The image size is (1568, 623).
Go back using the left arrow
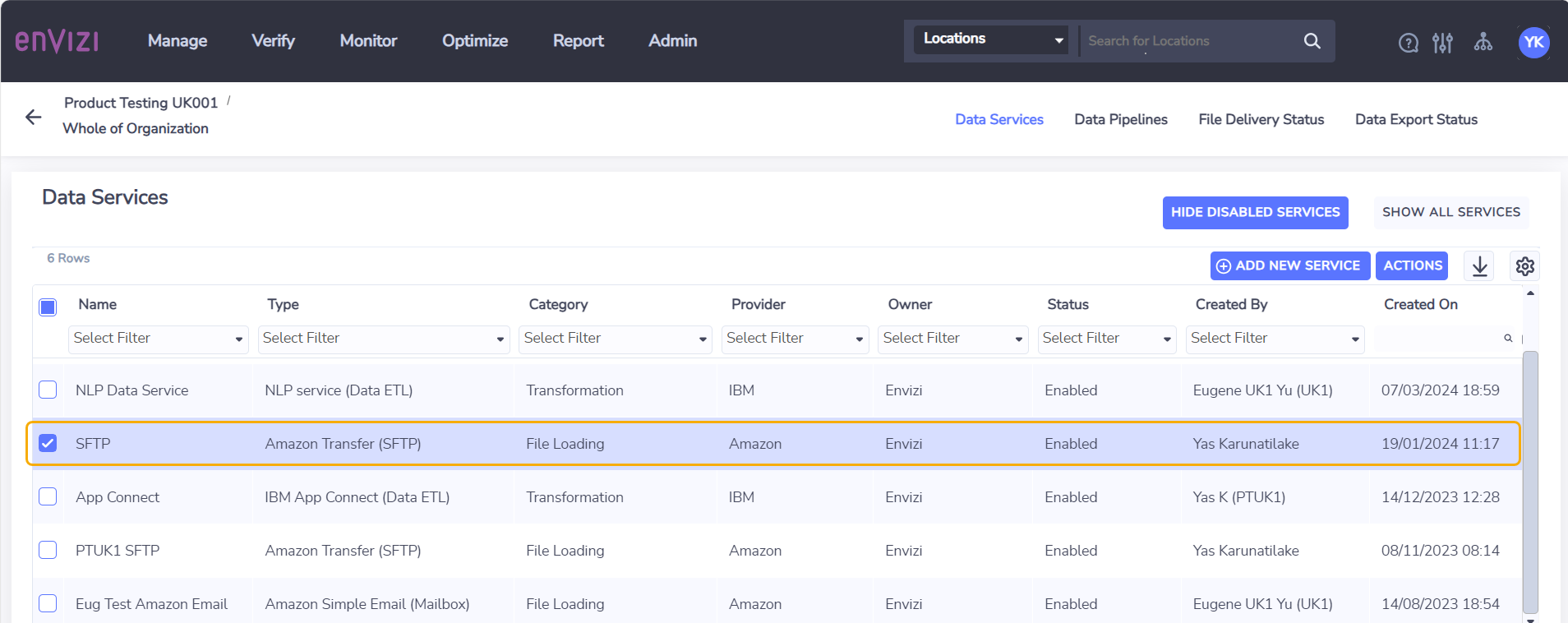pos(34,118)
